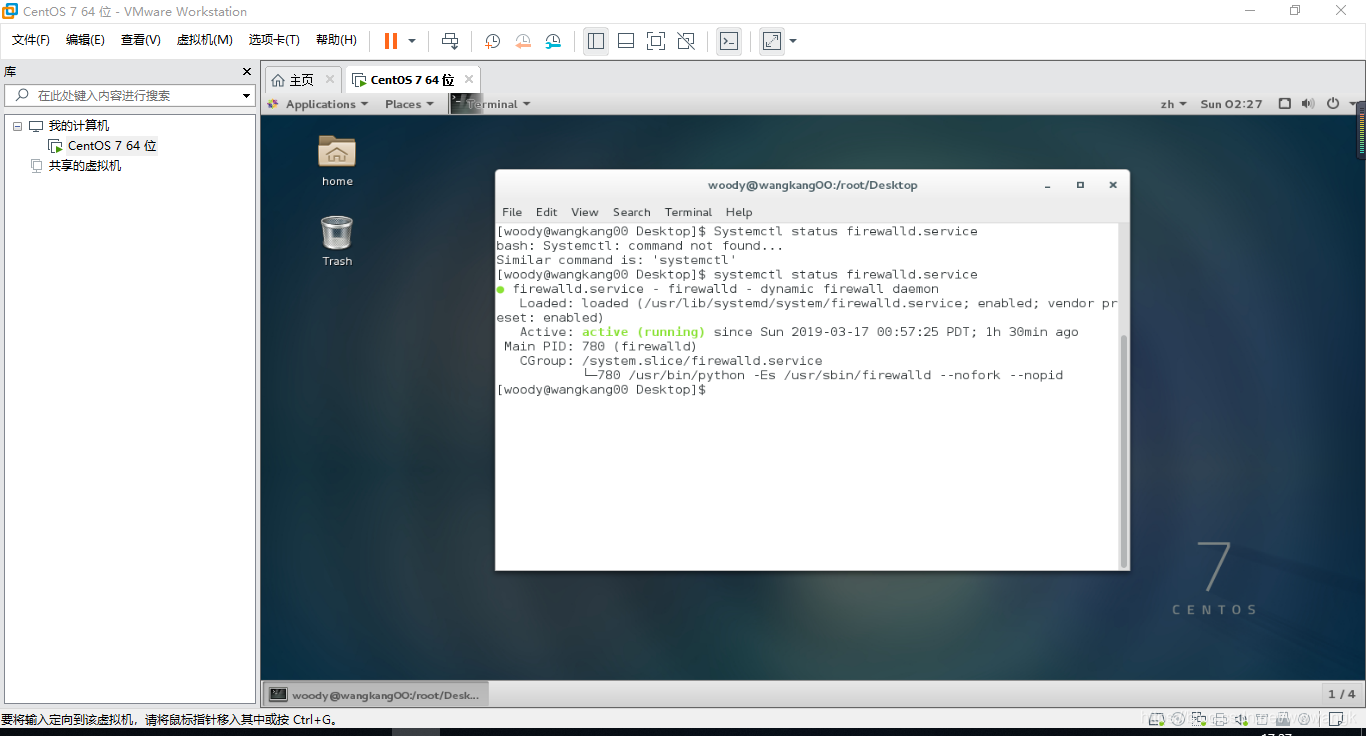The height and width of the screenshot is (736, 1366).
Task: Close the 库 library panel
Action: tap(247, 72)
